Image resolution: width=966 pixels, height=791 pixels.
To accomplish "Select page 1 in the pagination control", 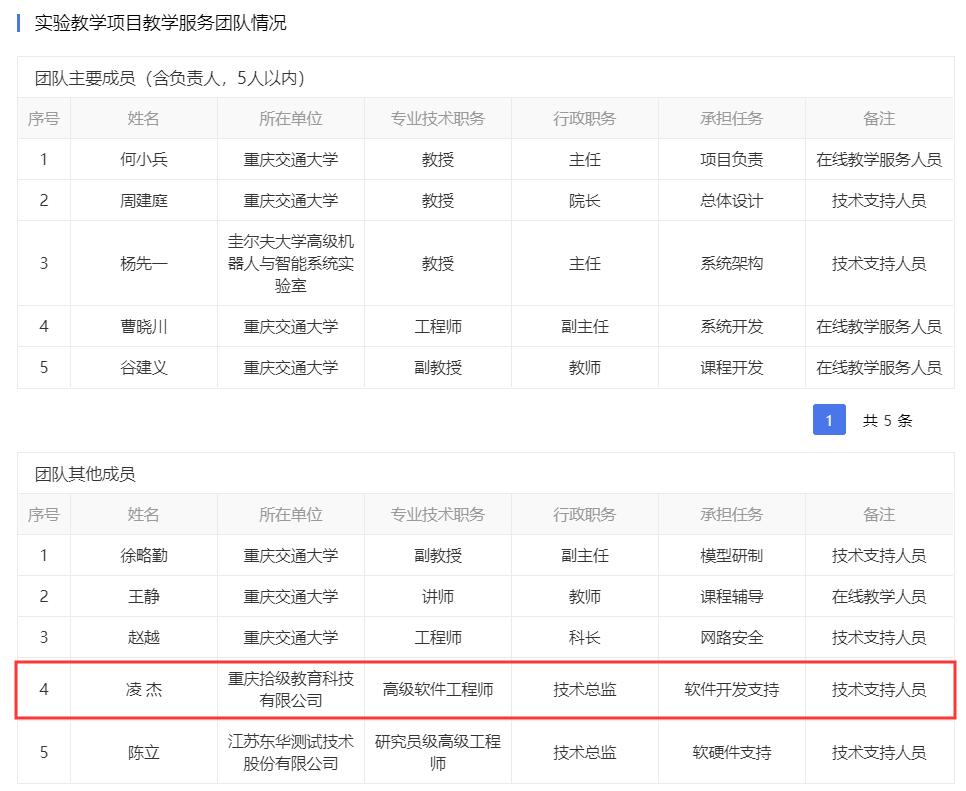I will pyautogui.click(x=828, y=420).
